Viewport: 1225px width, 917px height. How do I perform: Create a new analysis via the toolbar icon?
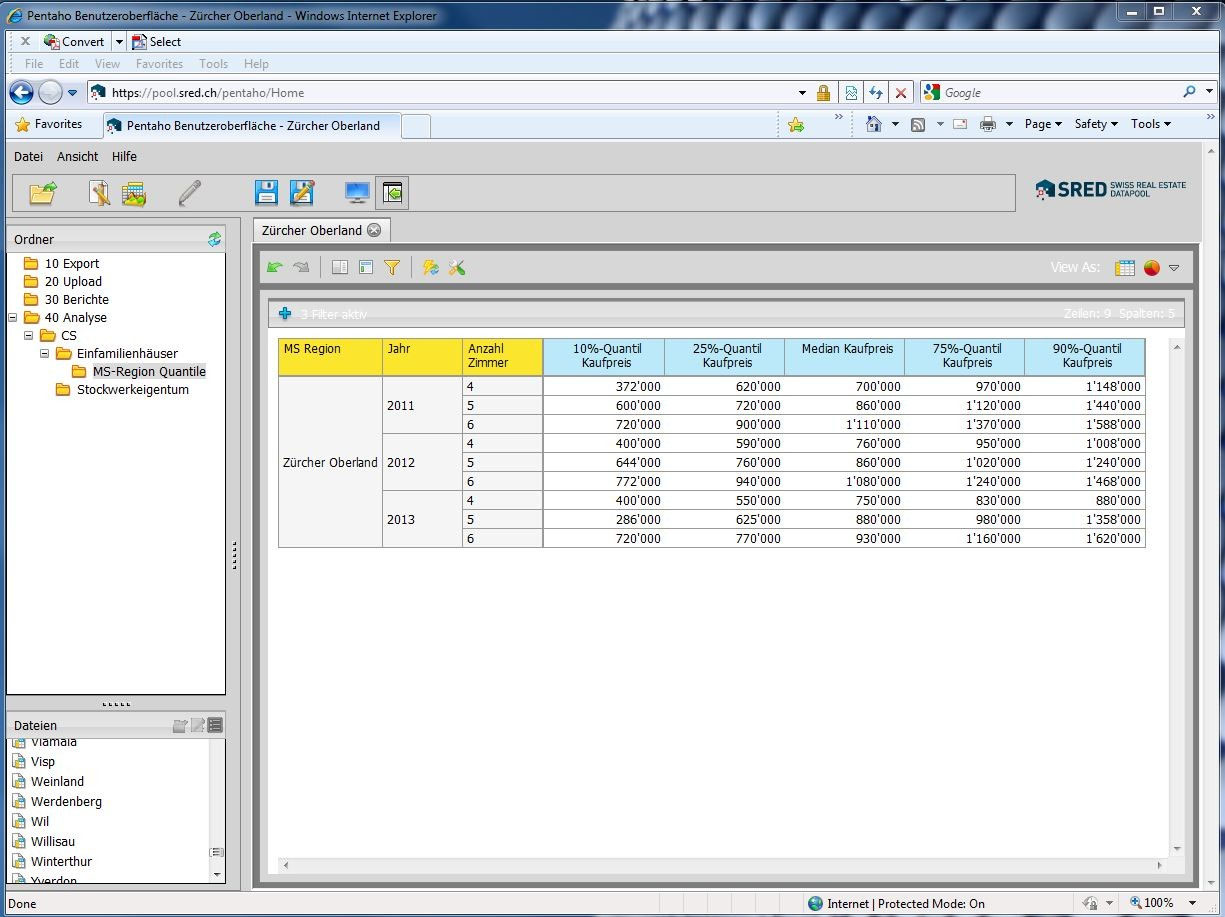coord(134,192)
